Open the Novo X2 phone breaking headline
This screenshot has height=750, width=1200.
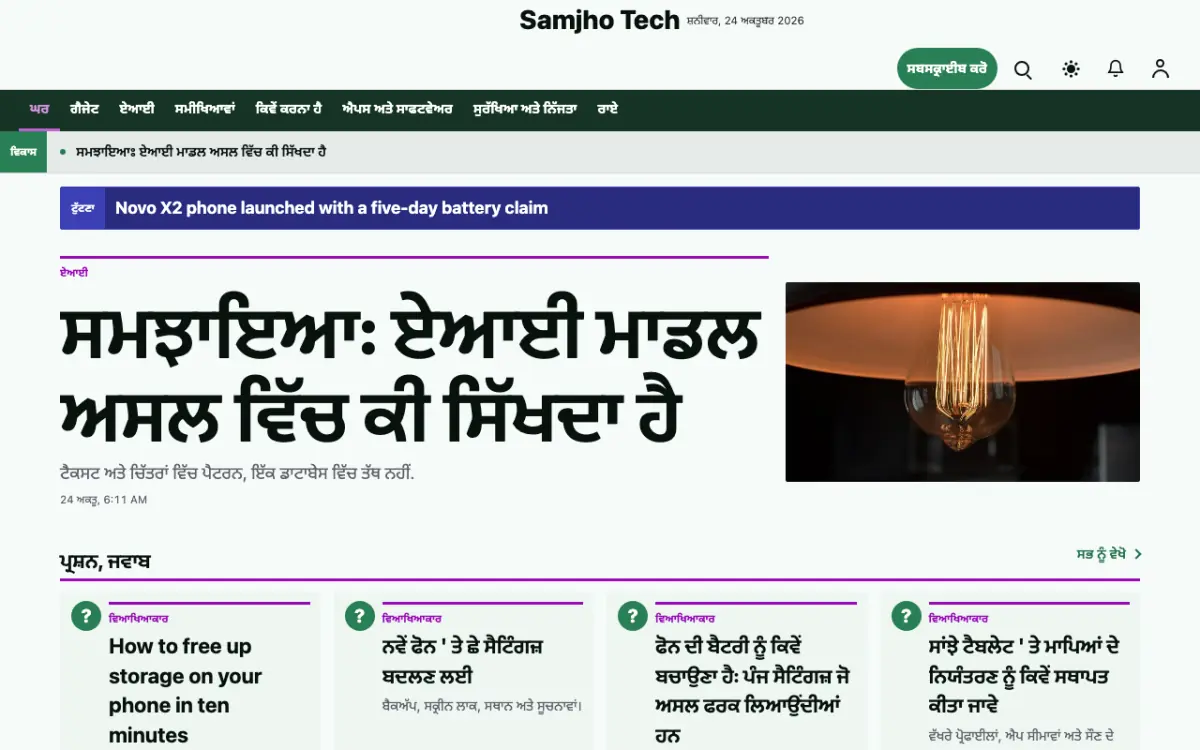(x=331, y=208)
